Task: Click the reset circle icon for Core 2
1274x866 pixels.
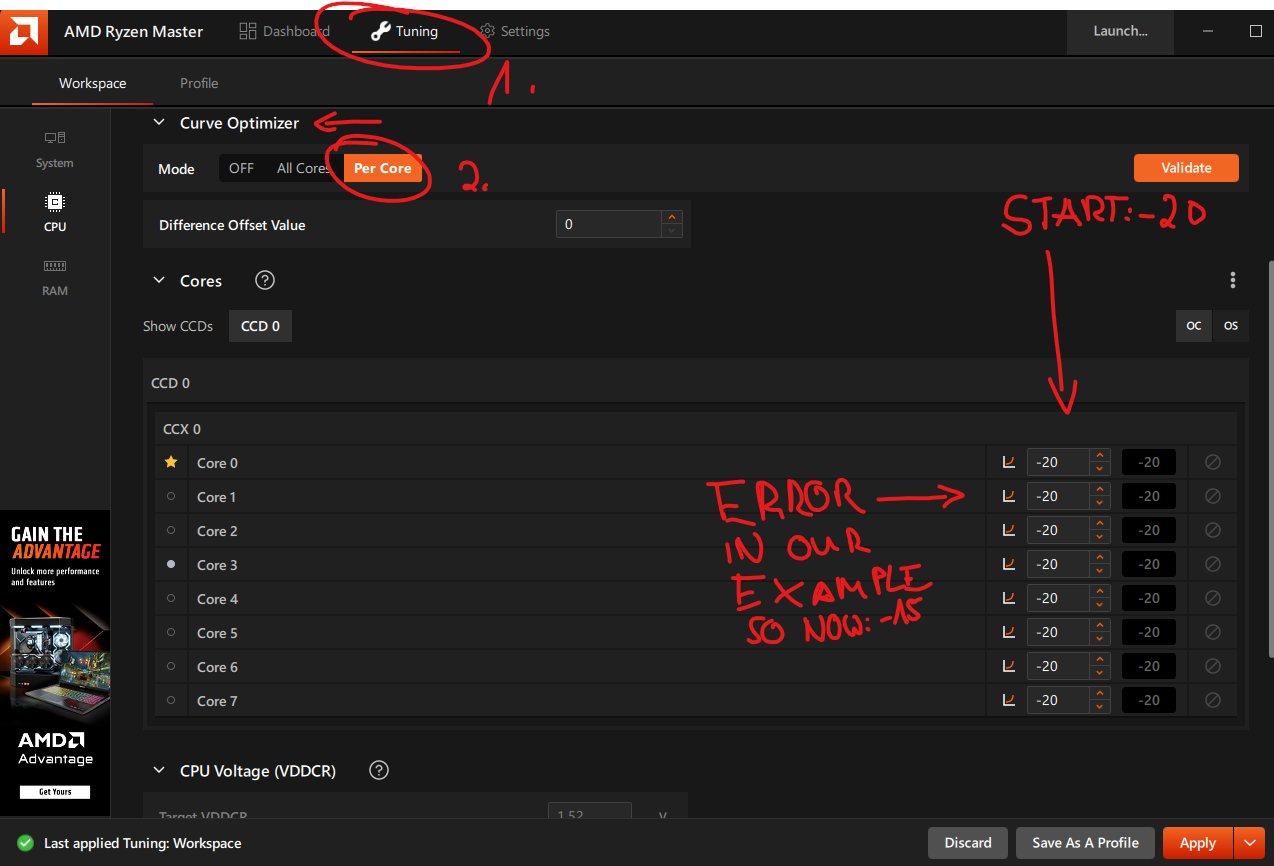Action: (x=1213, y=530)
